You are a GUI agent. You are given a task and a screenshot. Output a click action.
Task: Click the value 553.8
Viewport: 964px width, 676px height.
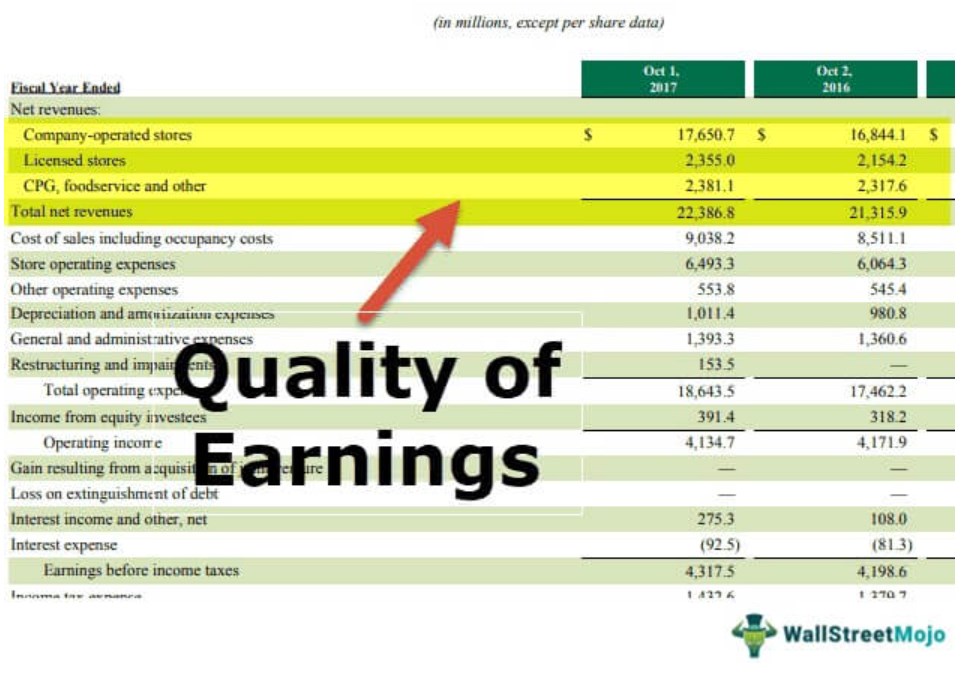pos(716,289)
